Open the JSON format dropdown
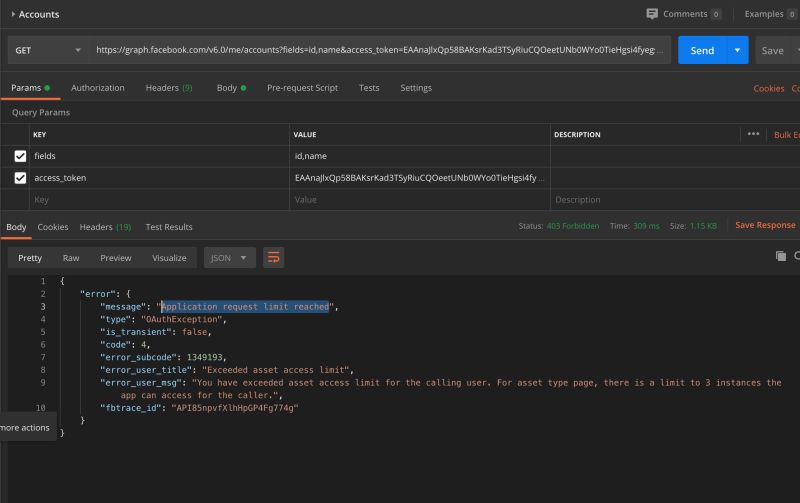 [x=230, y=258]
